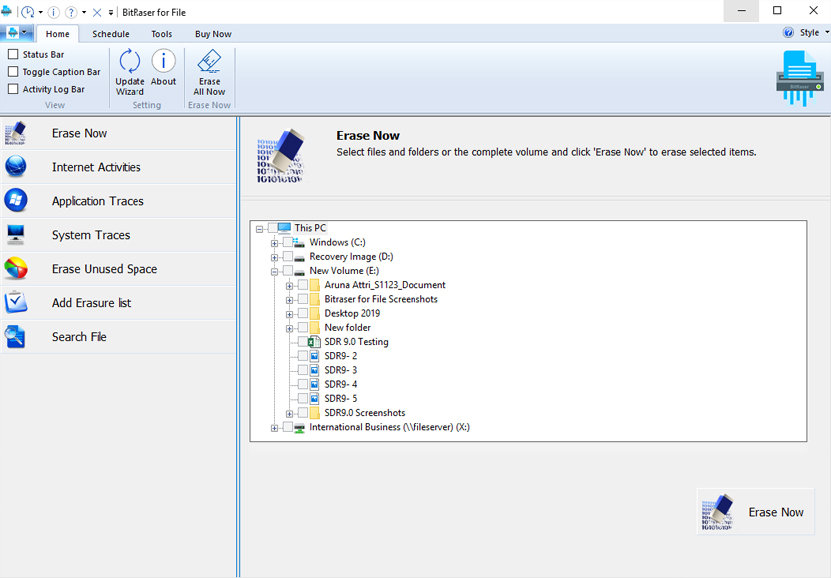831x578 pixels.
Task: Expand the SDR9.0 Screenshots folder node
Action: tap(289, 414)
